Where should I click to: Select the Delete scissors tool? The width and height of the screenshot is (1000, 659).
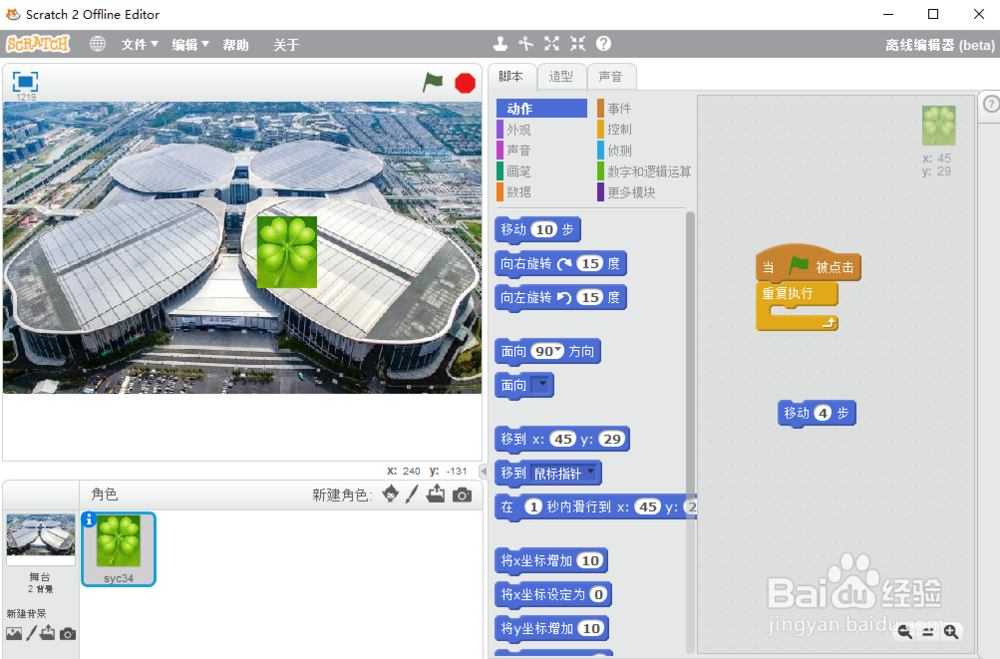[526, 43]
